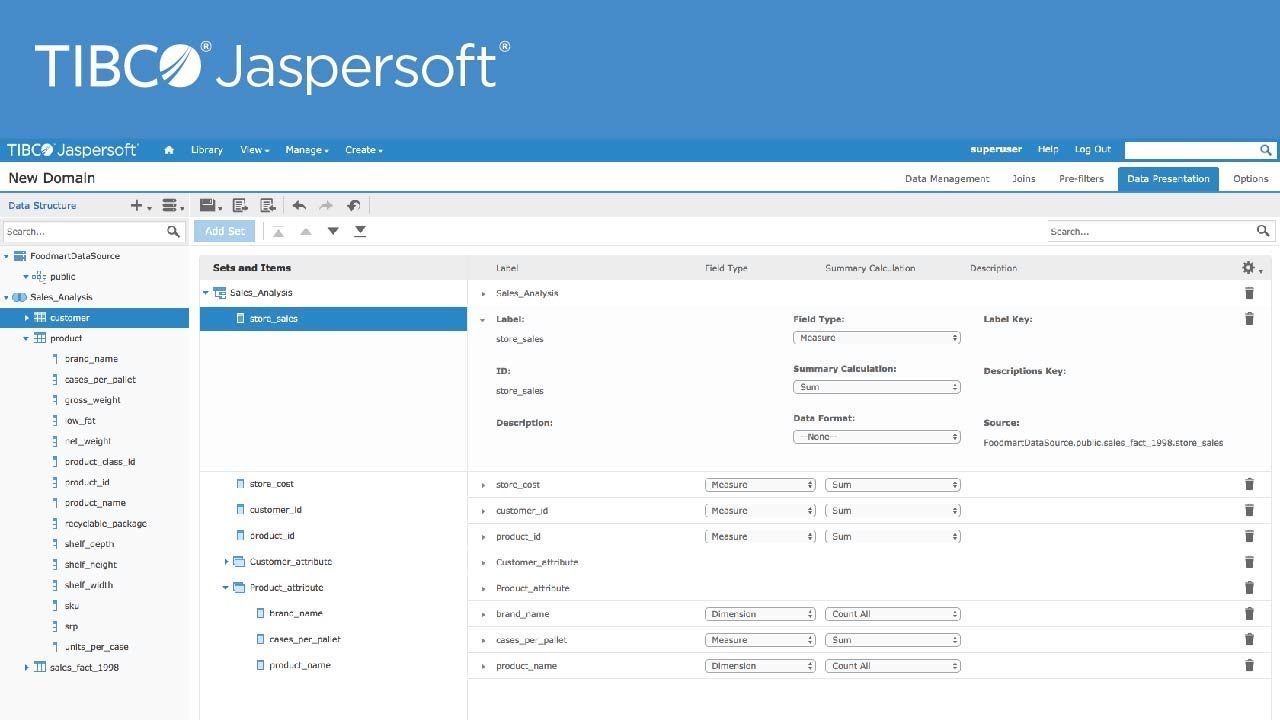Viewport: 1280px width, 720px height.
Task: Collapse Product_attribute set in Sets and Items
Action: [x=226, y=588]
